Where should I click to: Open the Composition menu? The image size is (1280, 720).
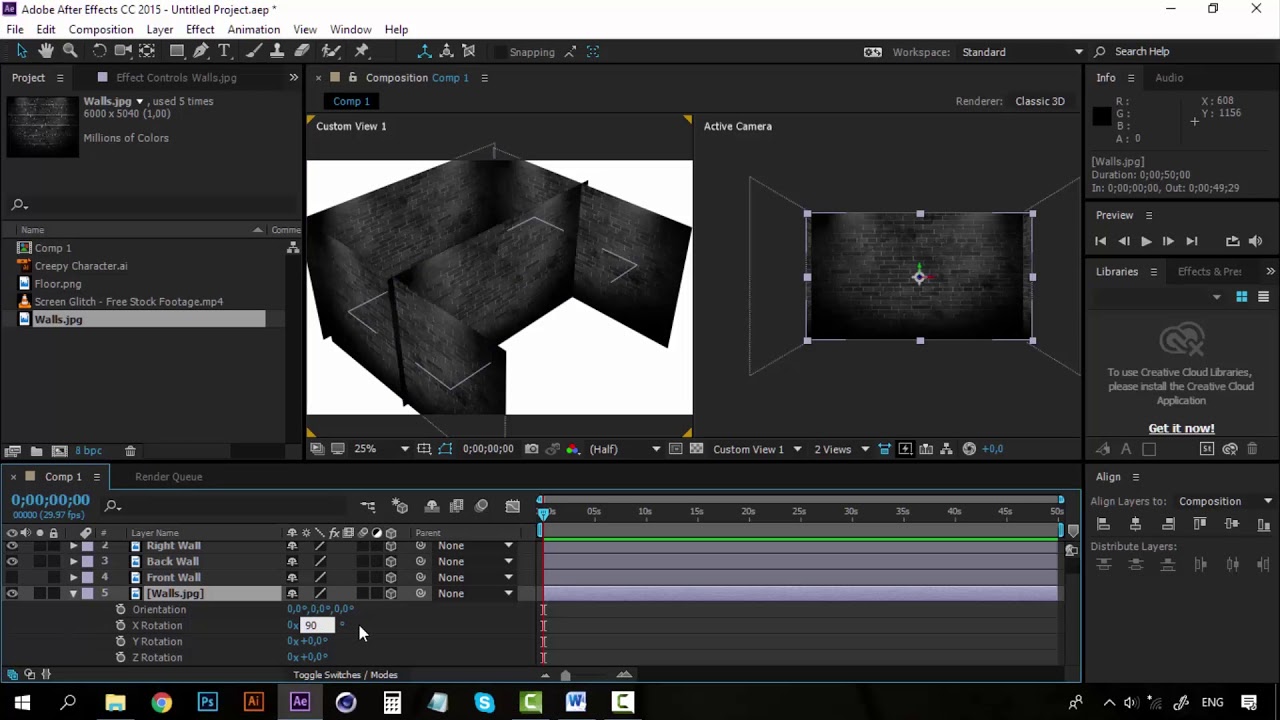click(x=101, y=29)
